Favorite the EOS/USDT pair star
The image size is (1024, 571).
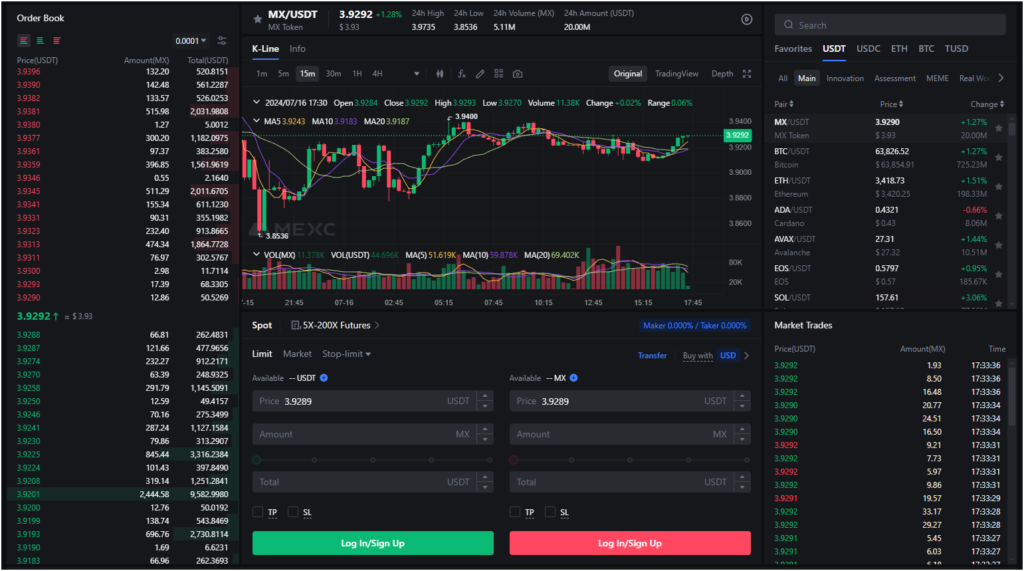pyautogui.click(x=999, y=274)
